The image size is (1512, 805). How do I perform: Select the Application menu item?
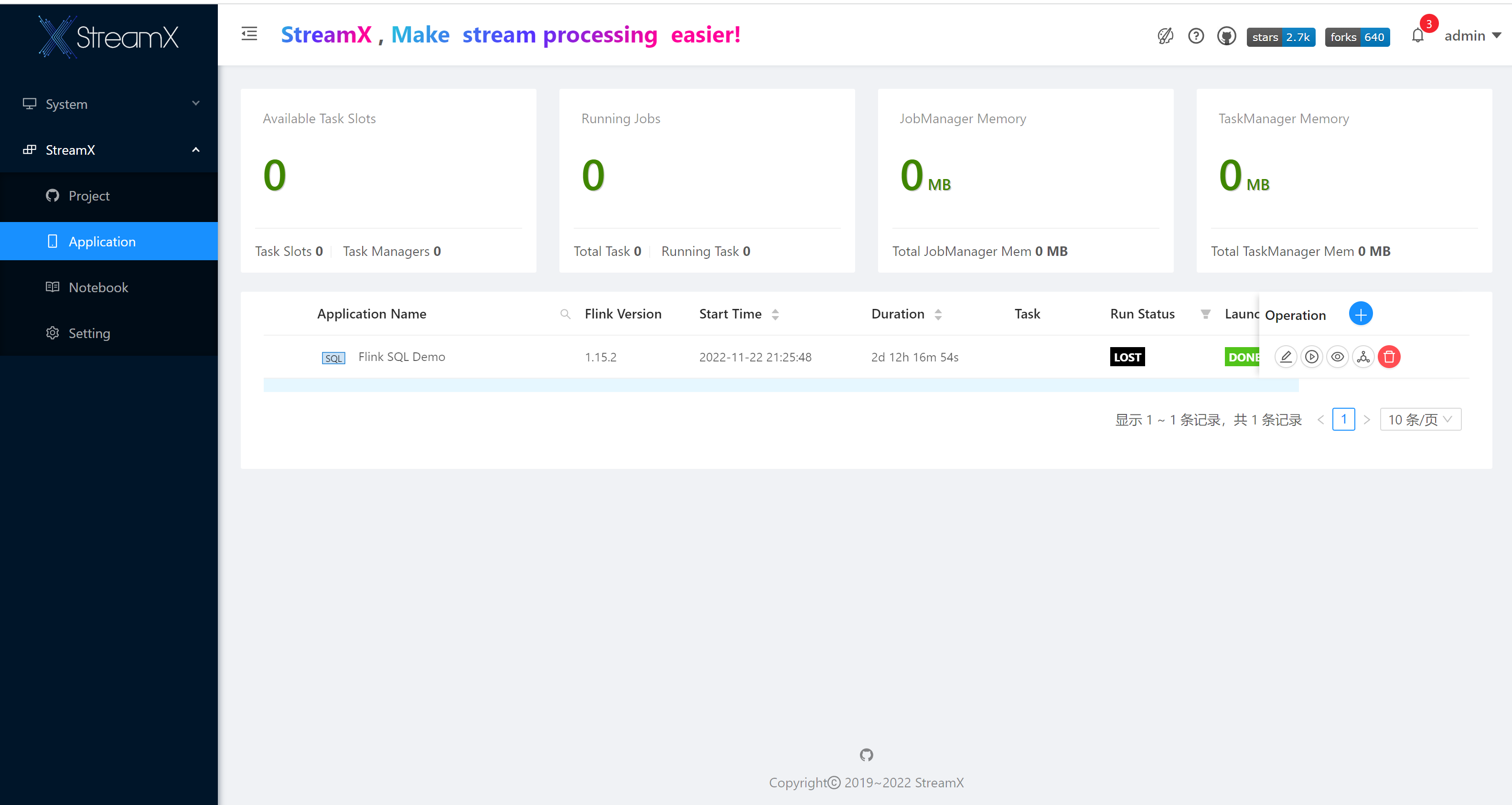pos(109,241)
